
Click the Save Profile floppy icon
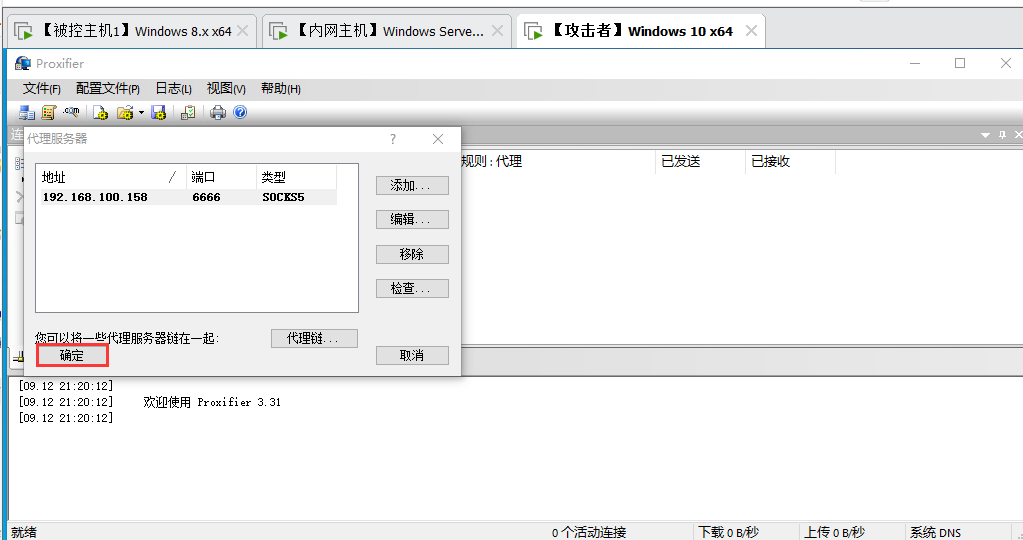(x=158, y=113)
